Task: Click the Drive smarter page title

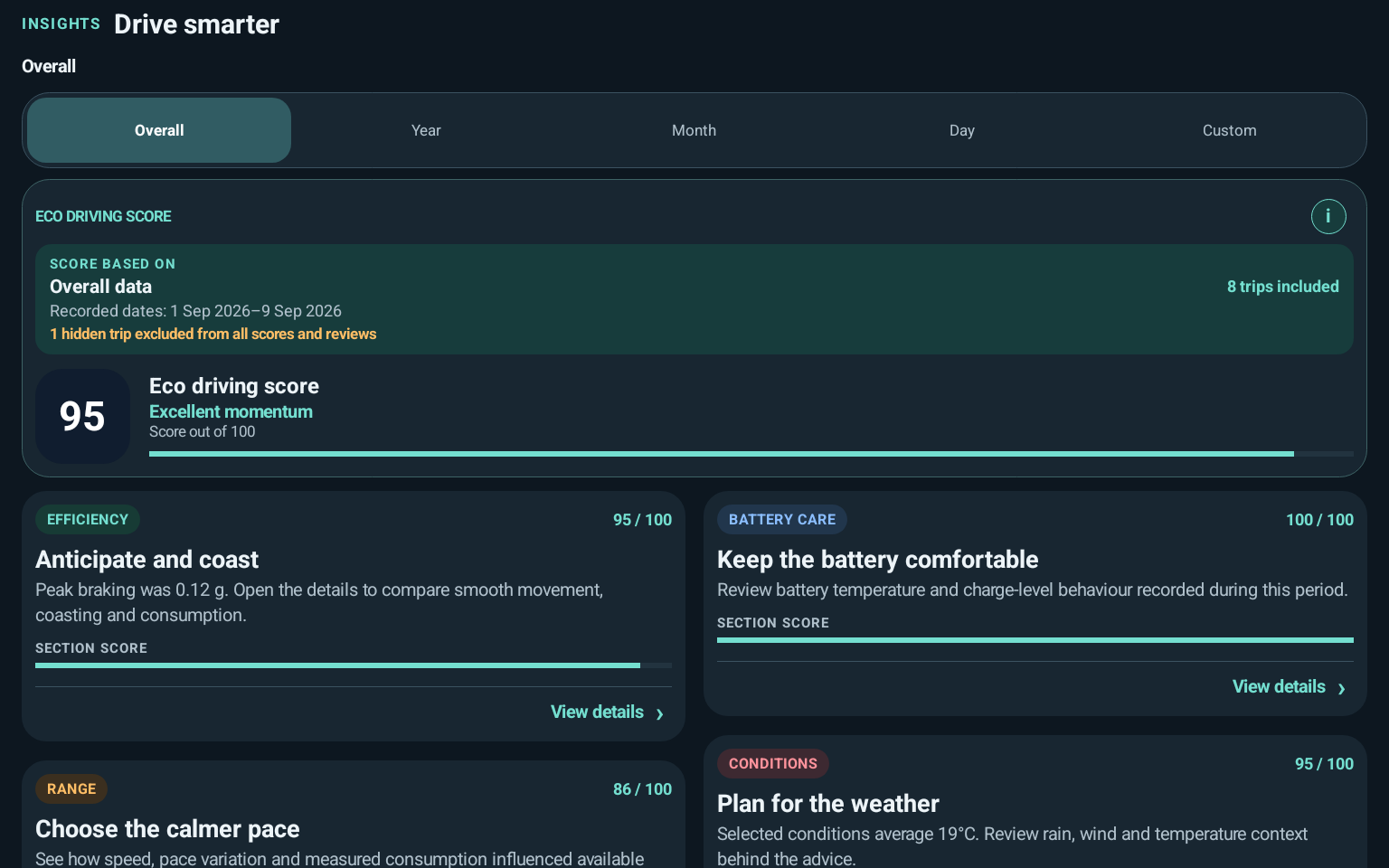Action: click(196, 24)
